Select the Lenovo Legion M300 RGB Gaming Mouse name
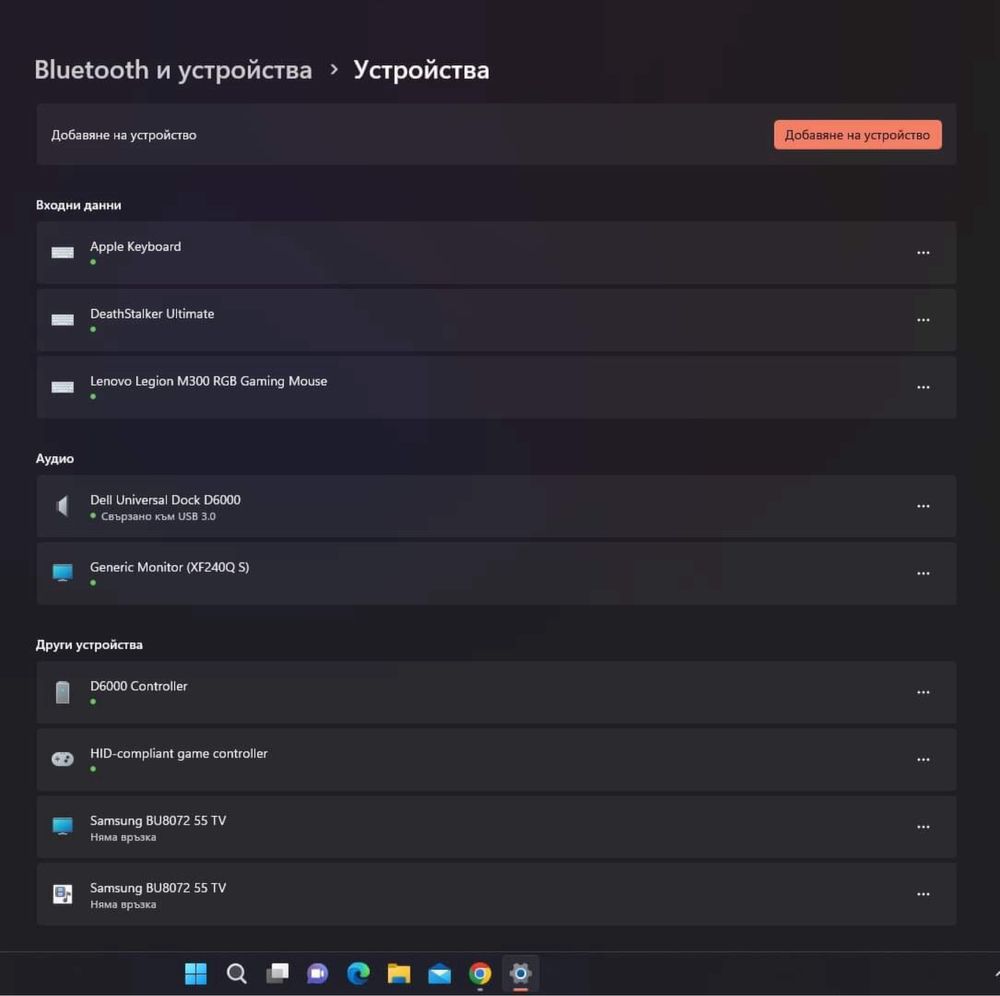 pos(209,381)
